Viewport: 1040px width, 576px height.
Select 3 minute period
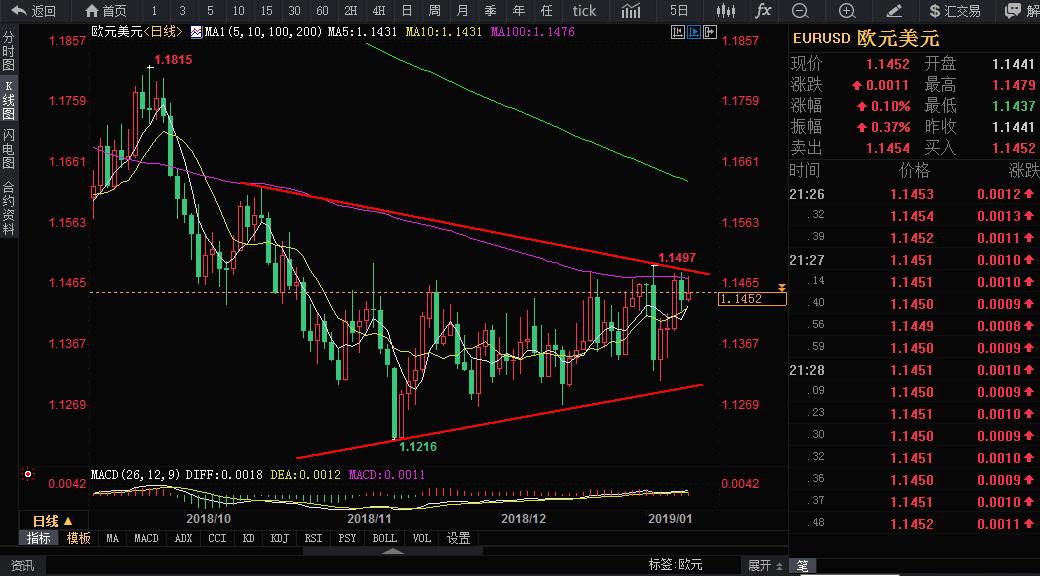click(182, 11)
